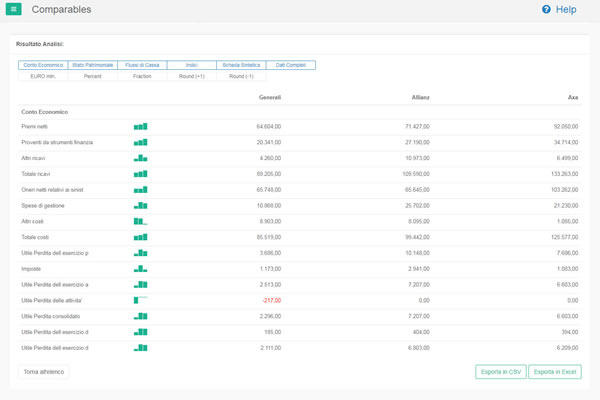Click the chart icon for Utile Perdita dell esercizio a
Image resolution: width=600 pixels, height=400 pixels.
click(x=140, y=285)
